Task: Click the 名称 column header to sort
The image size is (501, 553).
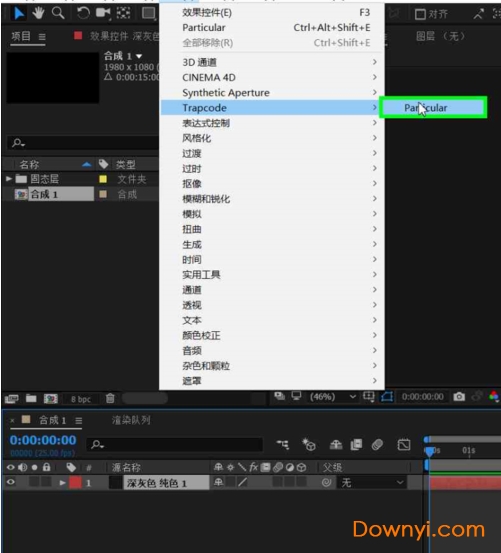Action: pos(29,164)
